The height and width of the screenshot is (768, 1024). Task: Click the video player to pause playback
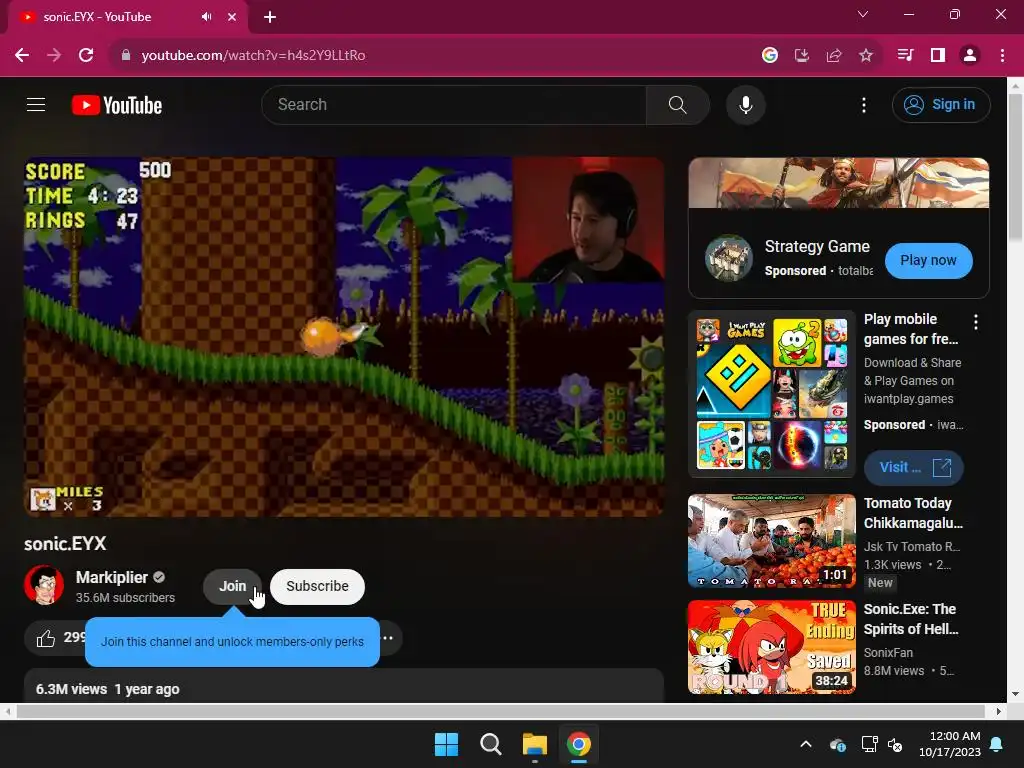coord(344,336)
